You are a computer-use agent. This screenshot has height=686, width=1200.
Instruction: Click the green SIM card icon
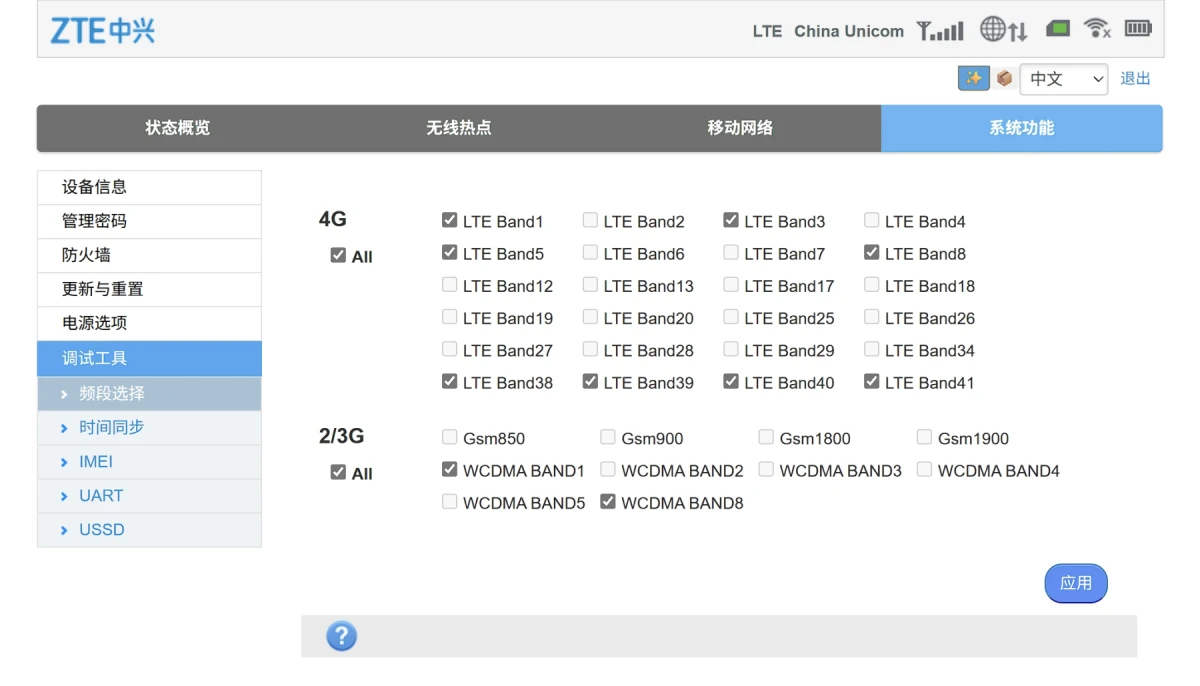point(1058,29)
